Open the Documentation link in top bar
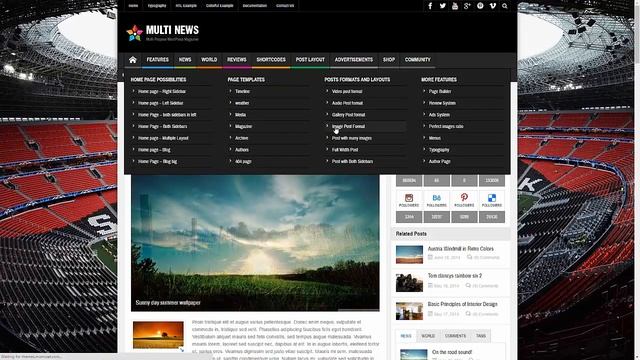 pos(255,6)
